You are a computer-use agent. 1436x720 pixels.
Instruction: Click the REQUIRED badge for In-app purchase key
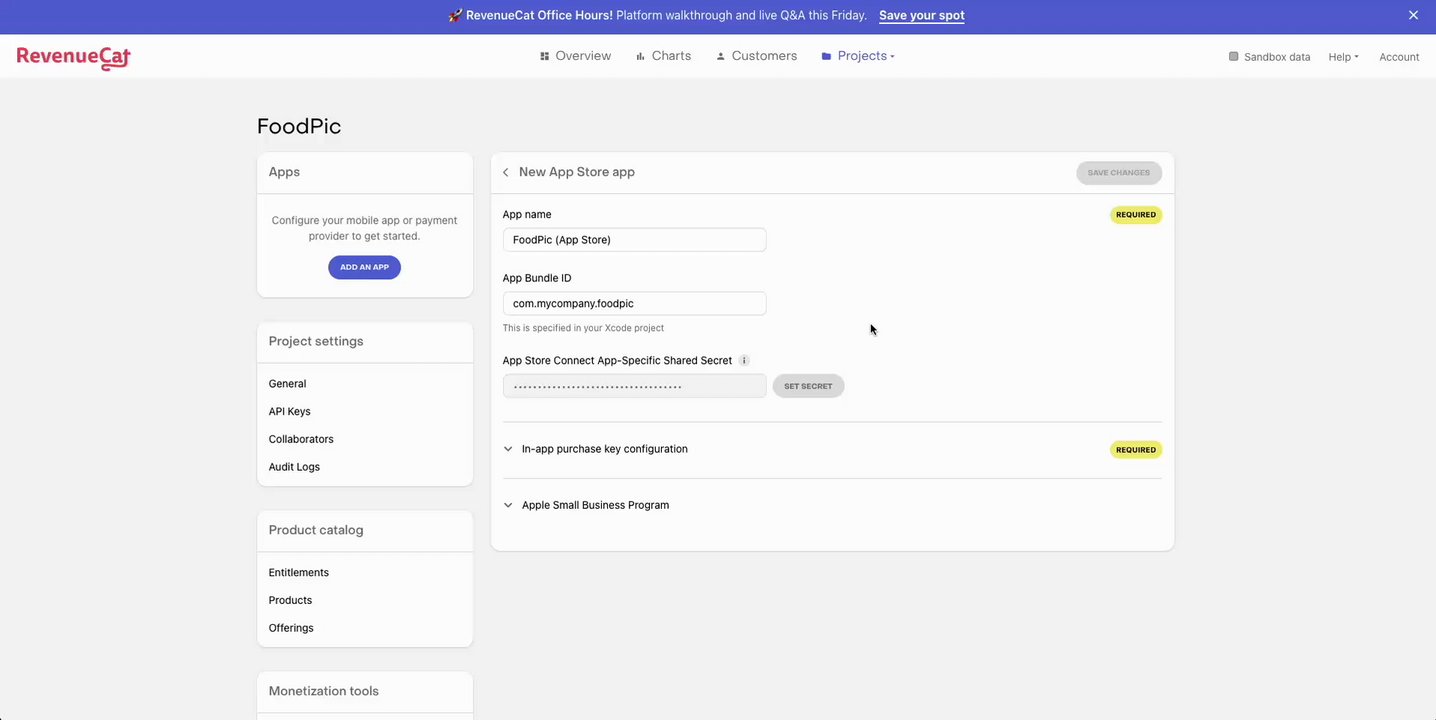[x=1136, y=450]
